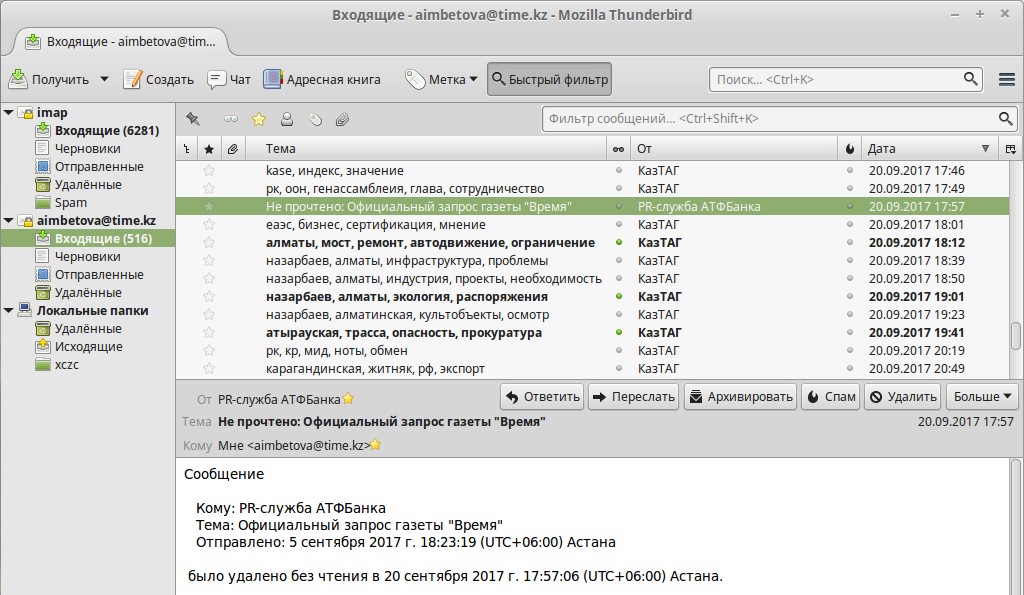Image resolution: width=1024 pixels, height=595 pixels.
Task: Open the hamburger application menu
Action: [x=1007, y=79]
